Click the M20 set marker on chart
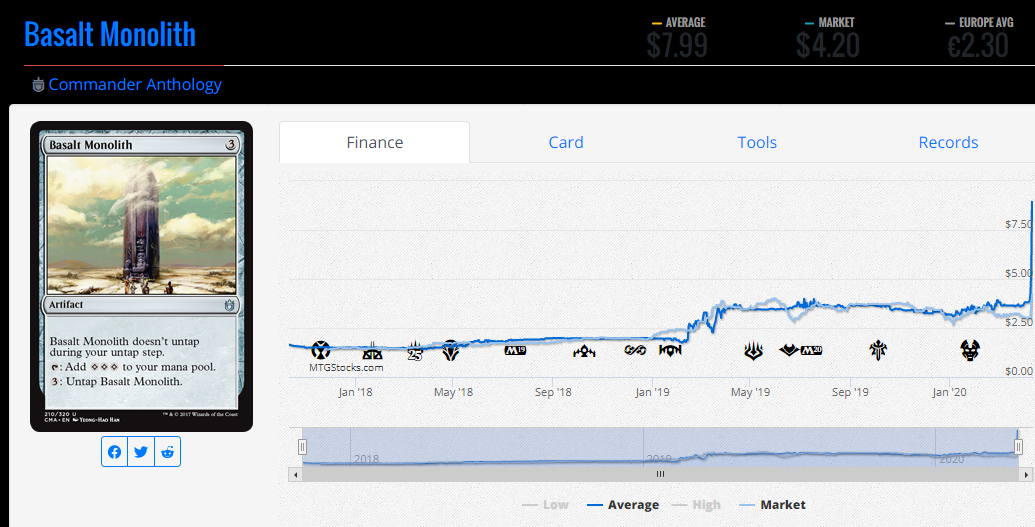1035x527 pixels. coord(811,350)
